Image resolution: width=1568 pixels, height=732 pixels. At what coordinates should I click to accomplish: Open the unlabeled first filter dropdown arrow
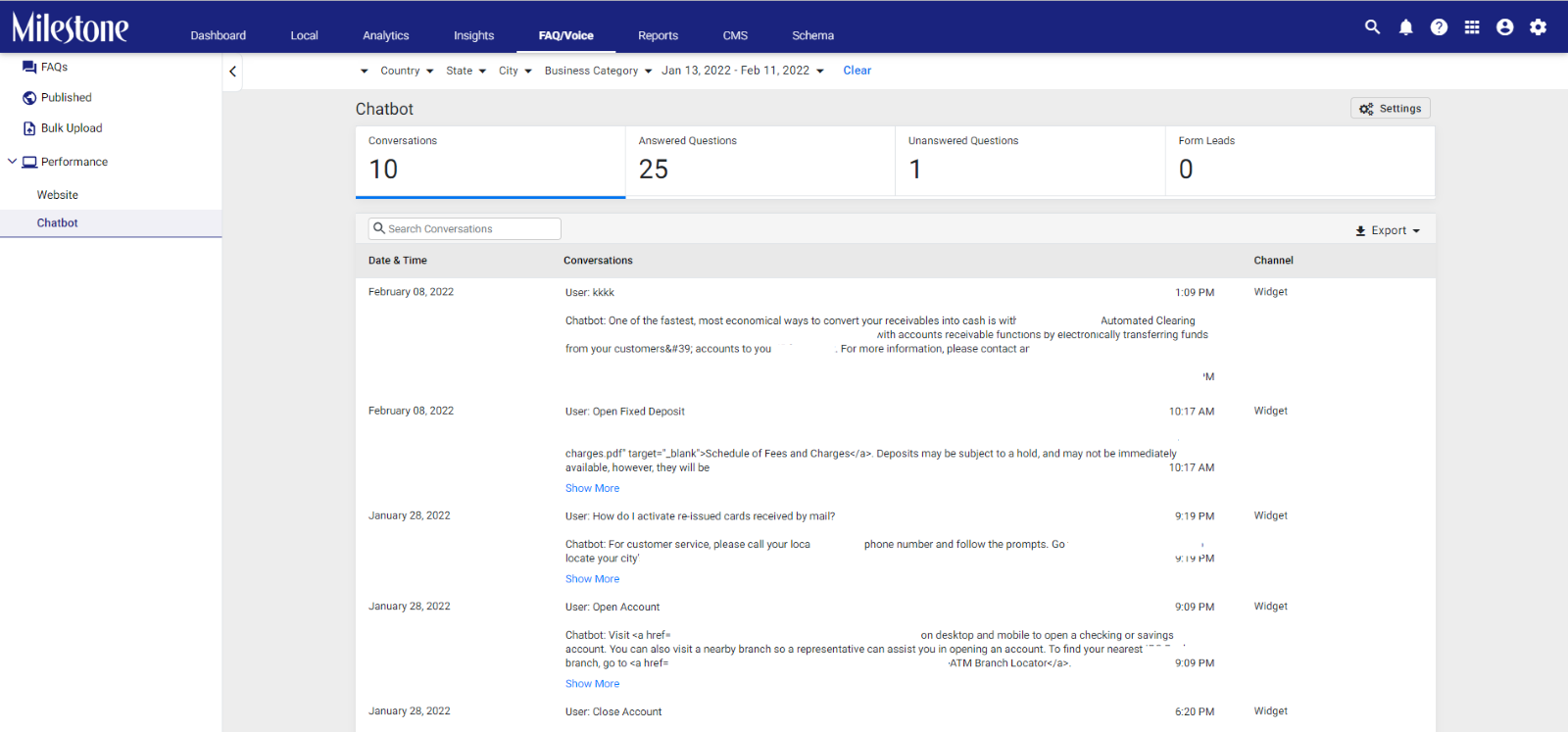365,71
